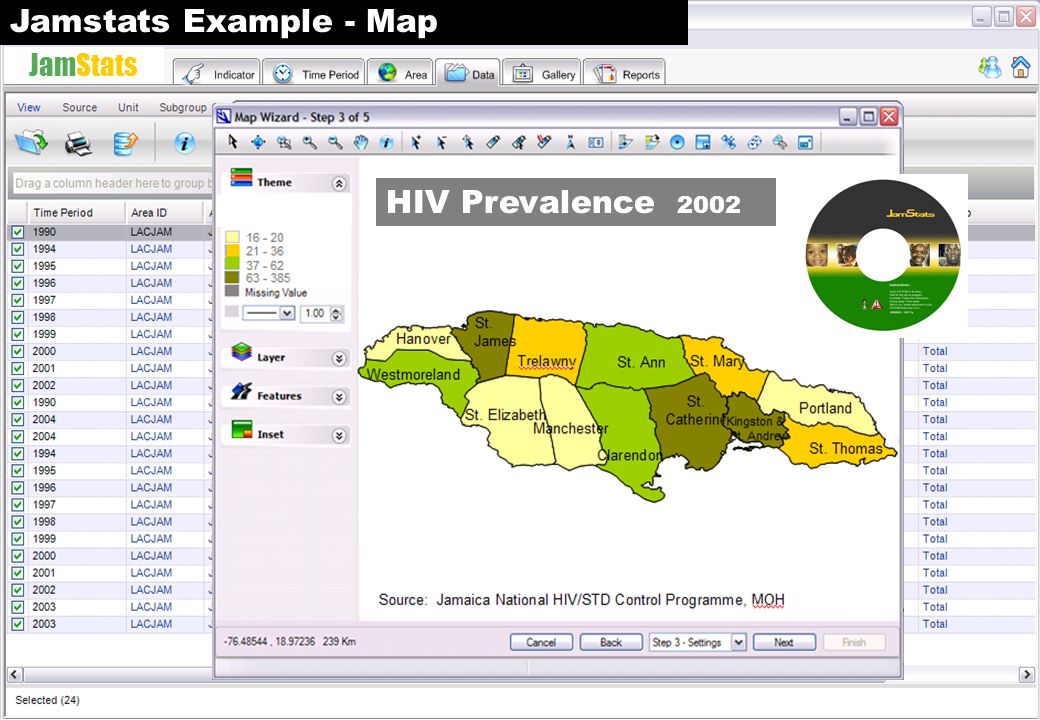The width and height of the screenshot is (1040, 720).
Task: Toggle checkbox of 1994 row below highlighted 1990
Action: click(x=18, y=249)
